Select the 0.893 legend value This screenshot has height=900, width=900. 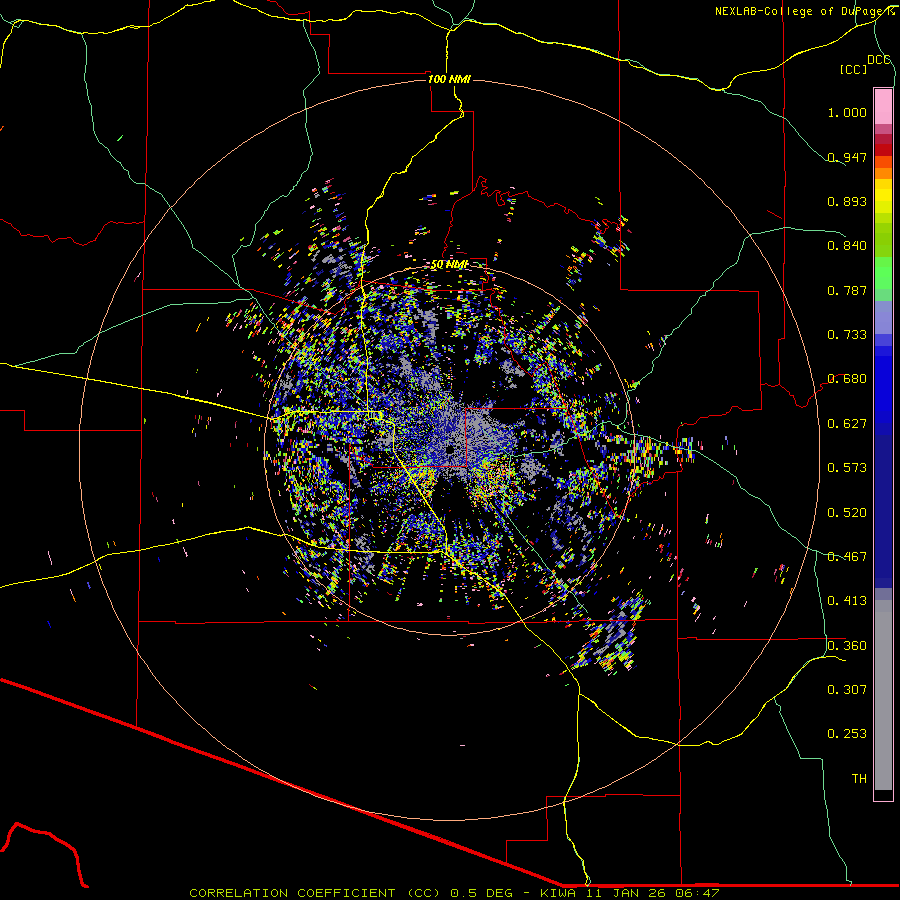(847, 201)
